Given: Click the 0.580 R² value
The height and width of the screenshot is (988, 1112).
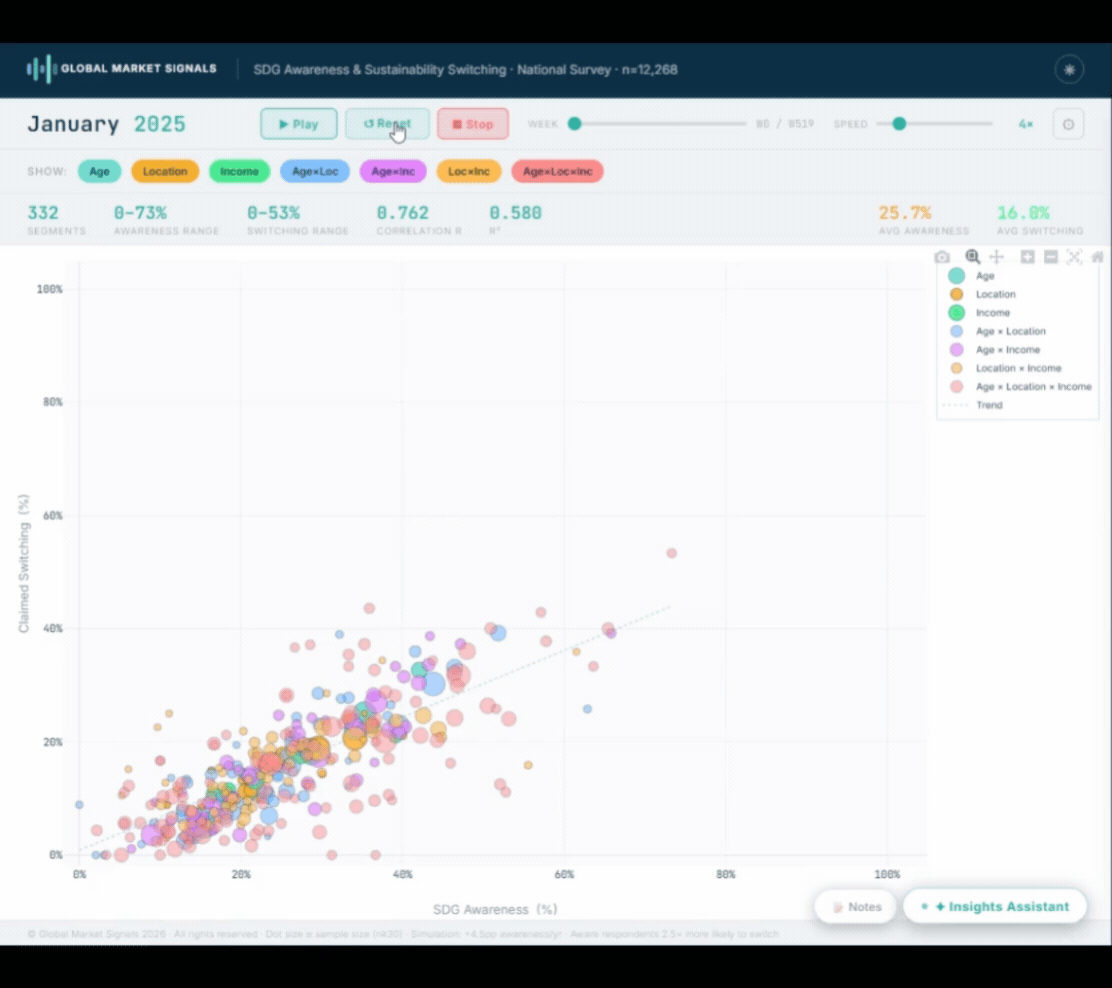Looking at the screenshot, I should point(516,213).
